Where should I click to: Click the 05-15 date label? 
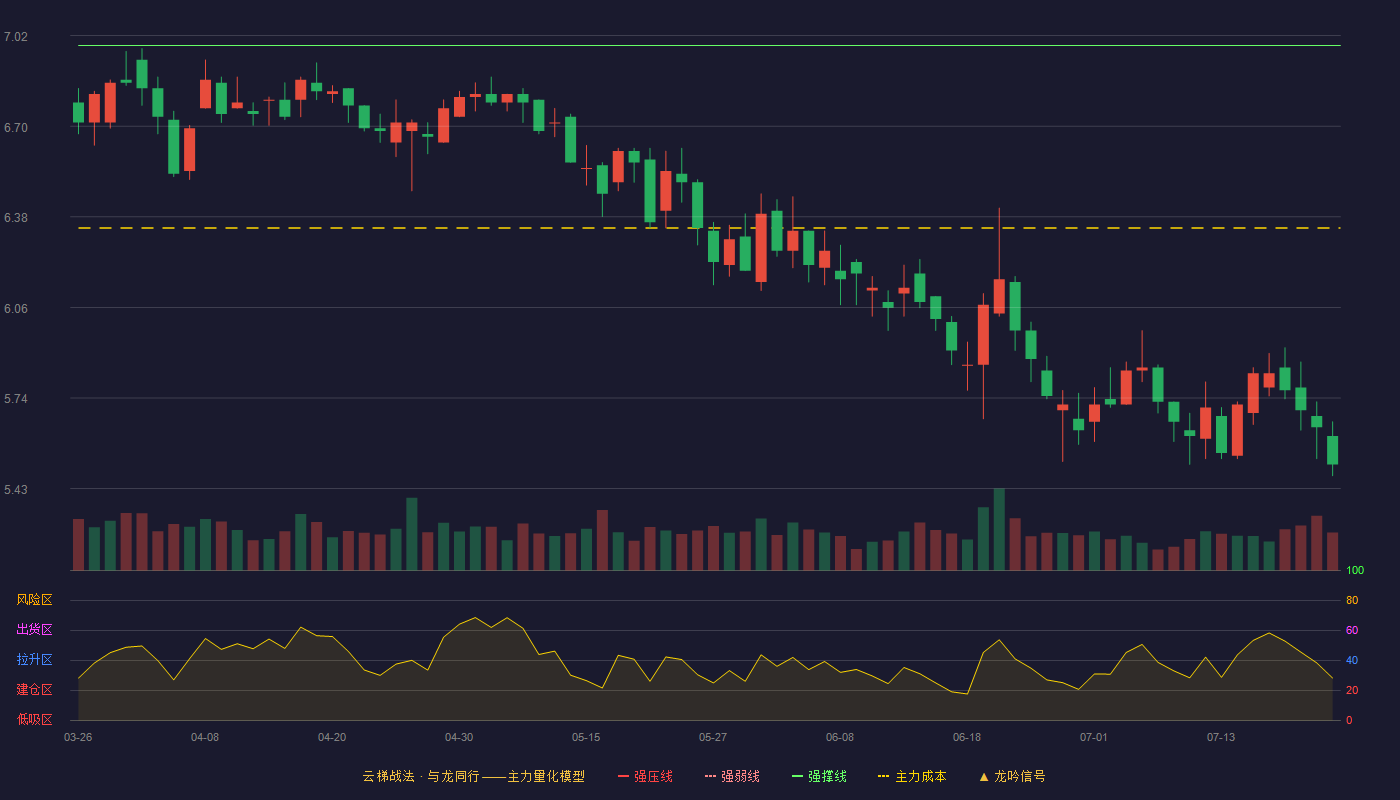pos(586,737)
